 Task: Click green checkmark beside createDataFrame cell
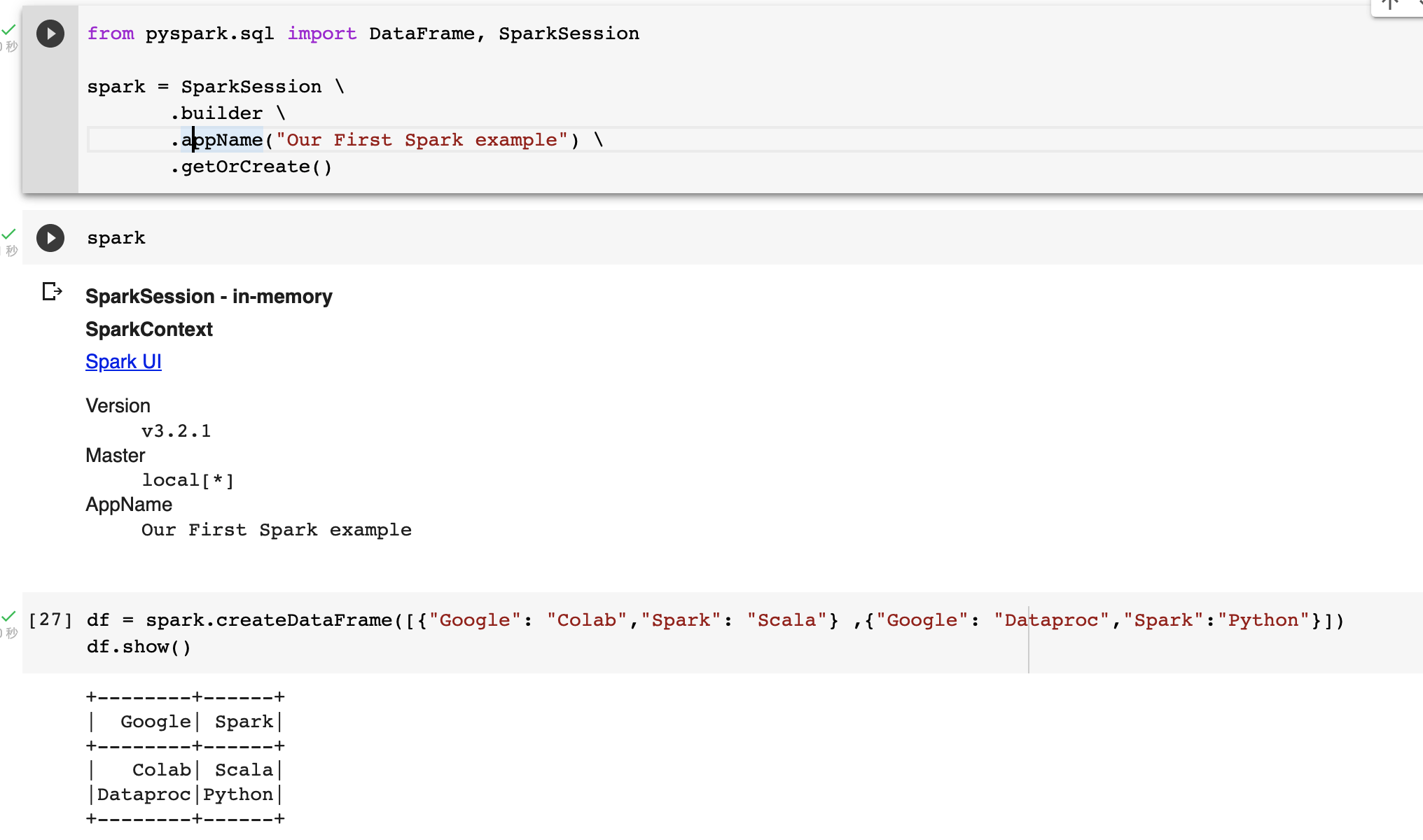[x=8, y=616]
